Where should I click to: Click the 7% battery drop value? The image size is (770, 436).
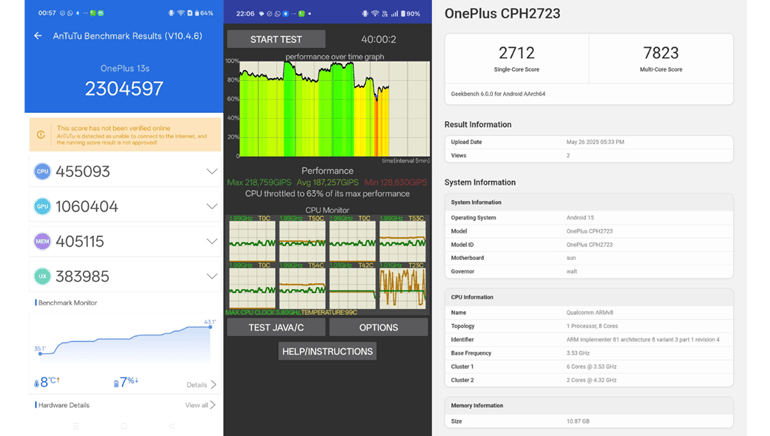(126, 382)
